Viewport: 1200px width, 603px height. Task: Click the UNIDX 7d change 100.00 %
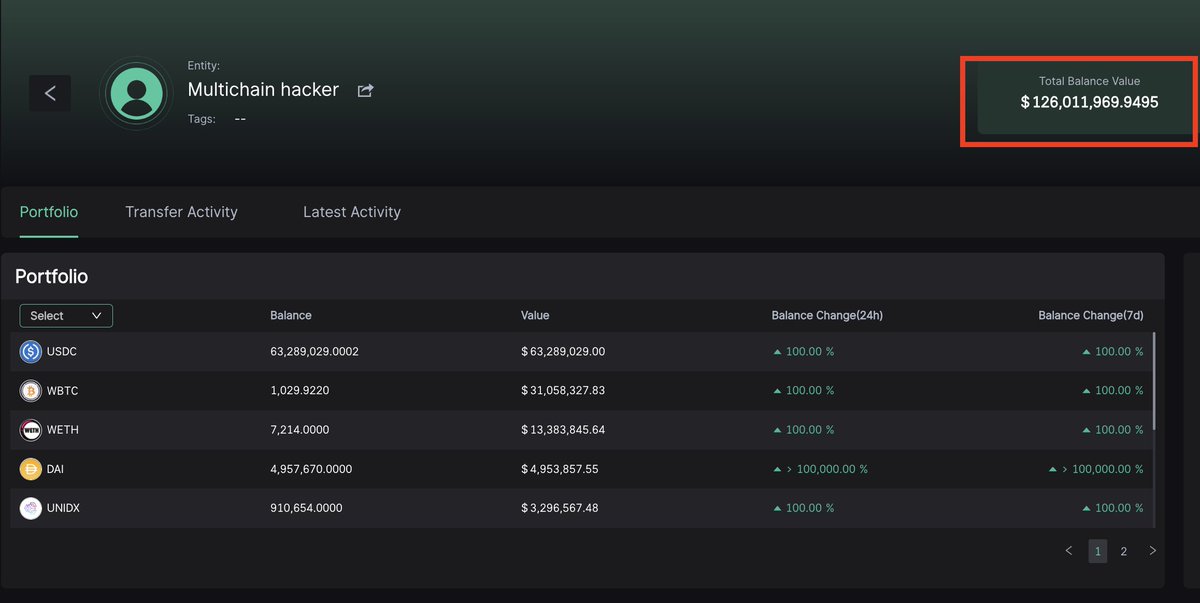pos(1112,508)
